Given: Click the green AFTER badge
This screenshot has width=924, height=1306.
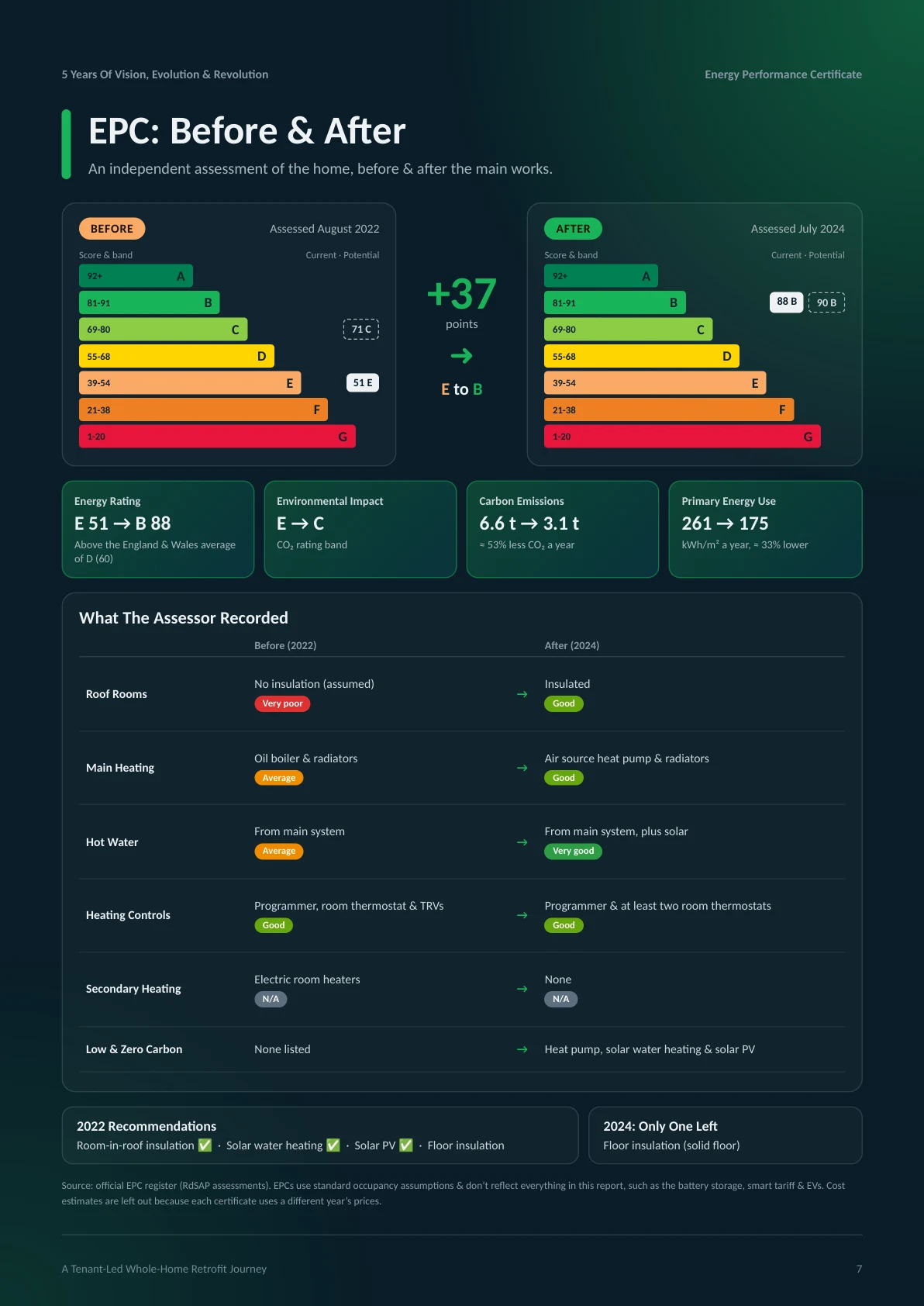Looking at the screenshot, I should [573, 229].
